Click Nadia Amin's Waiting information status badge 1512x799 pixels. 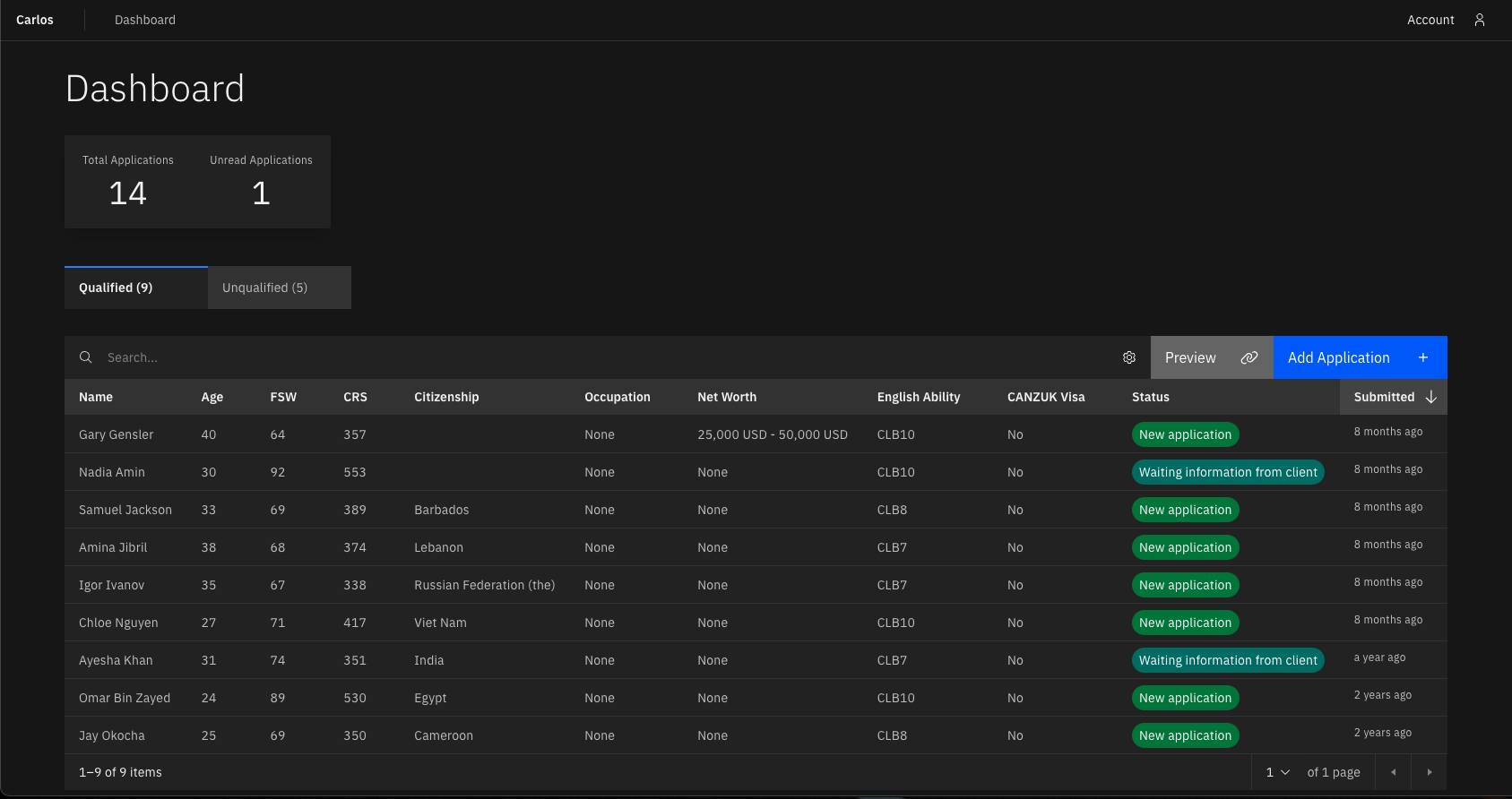click(1227, 472)
